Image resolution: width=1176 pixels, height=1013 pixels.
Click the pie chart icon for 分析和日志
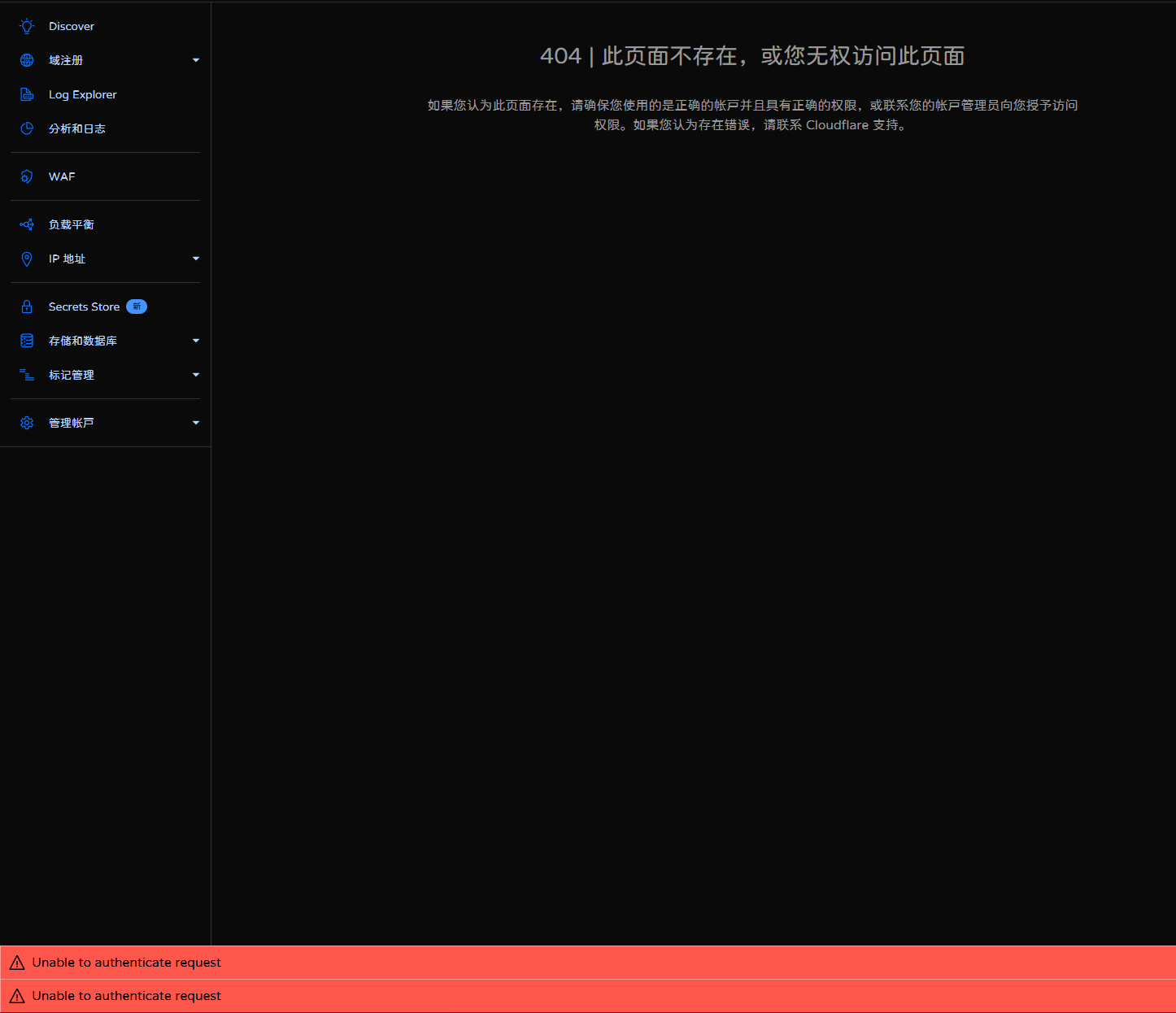(x=27, y=128)
